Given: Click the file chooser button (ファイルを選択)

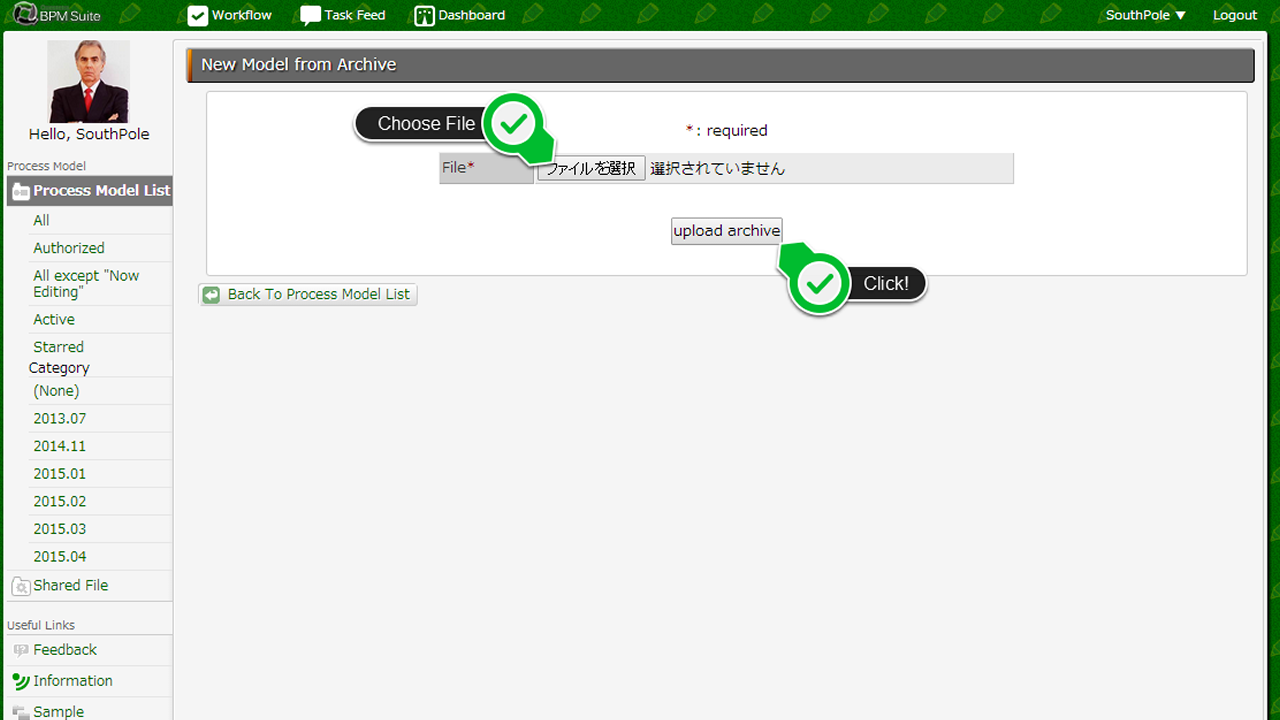Looking at the screenshot, I should click(591, 168).
